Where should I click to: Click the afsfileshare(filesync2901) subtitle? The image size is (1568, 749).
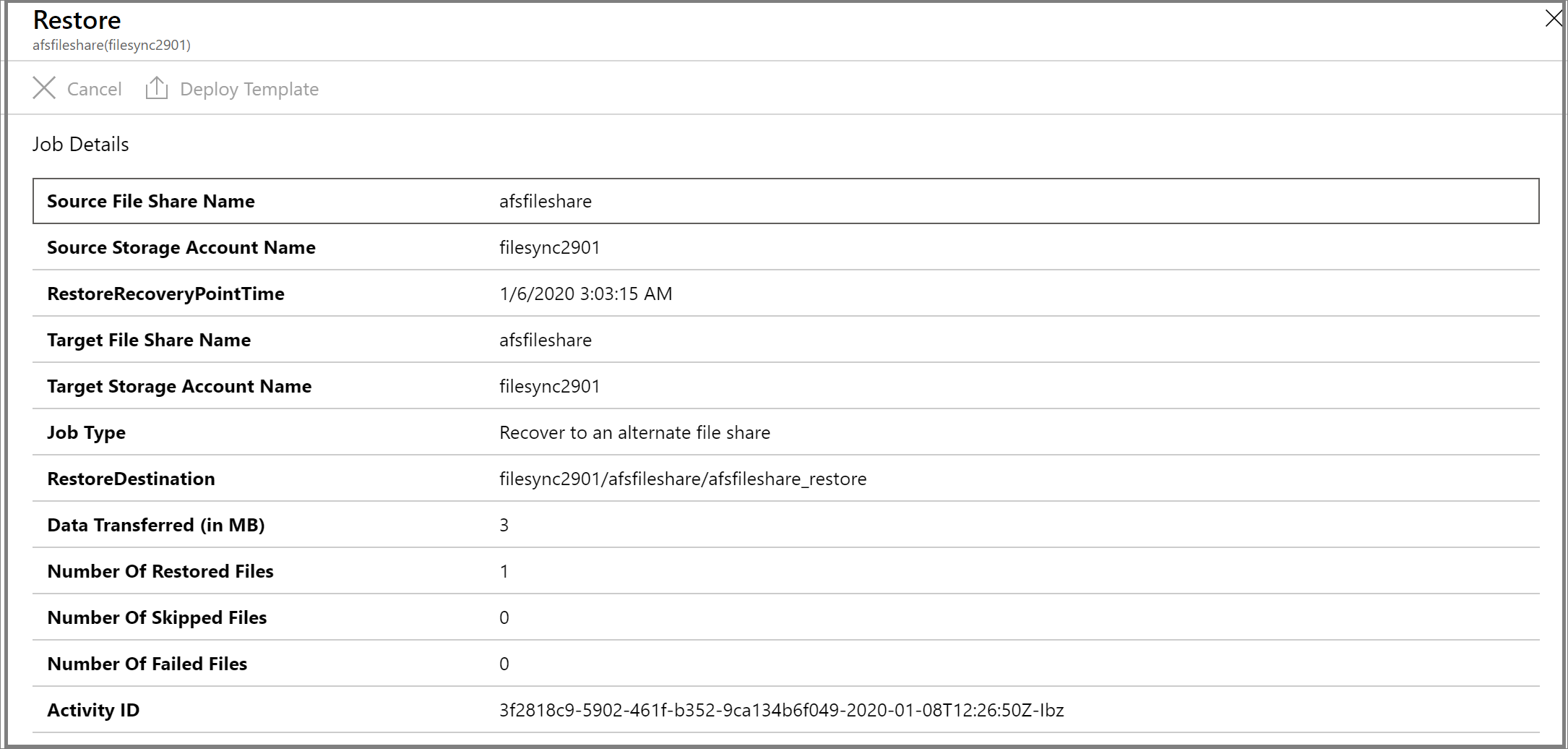(112, 45)
